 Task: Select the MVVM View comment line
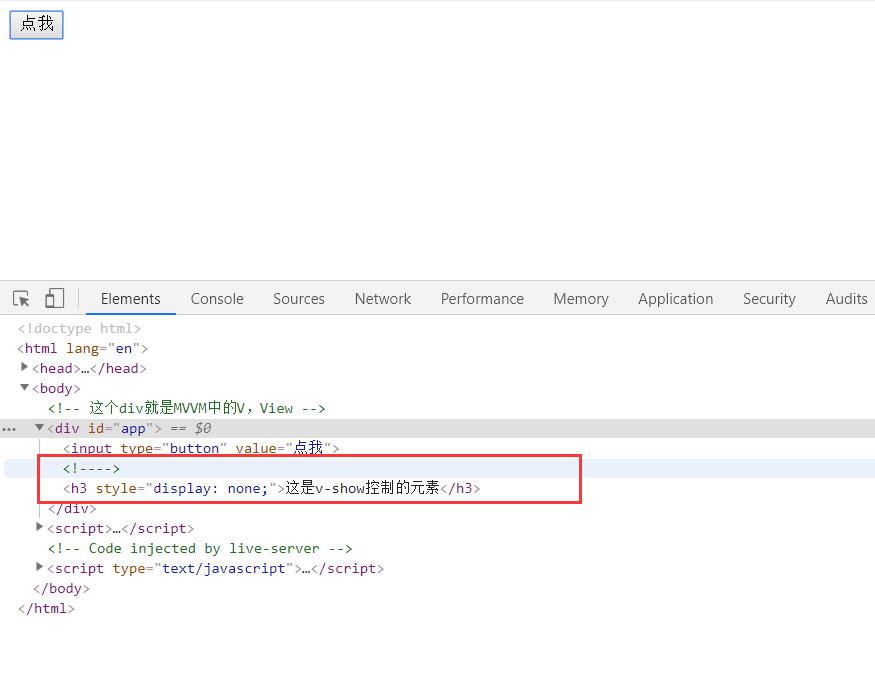[x=186, y=408]
